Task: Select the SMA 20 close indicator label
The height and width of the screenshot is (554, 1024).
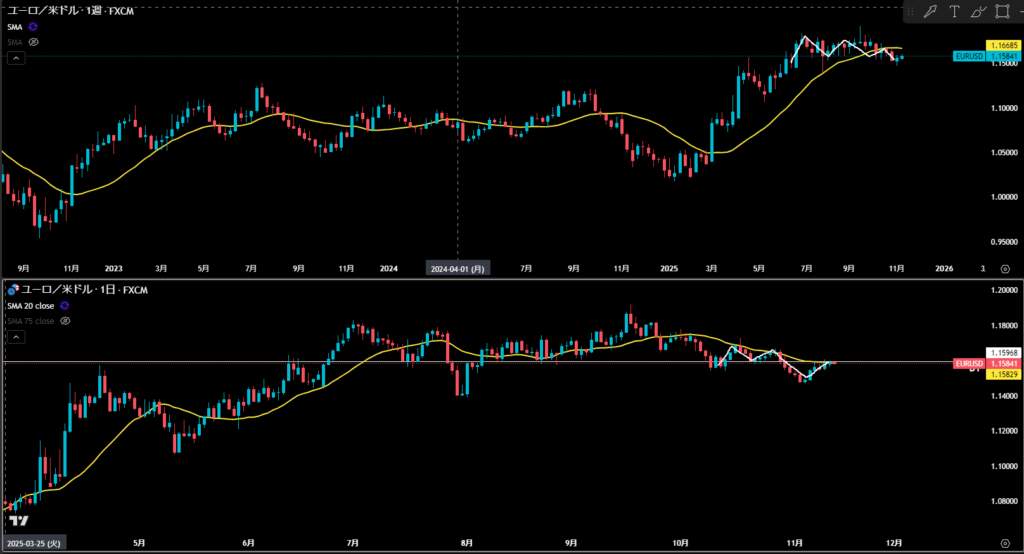Action: [31, 304]
